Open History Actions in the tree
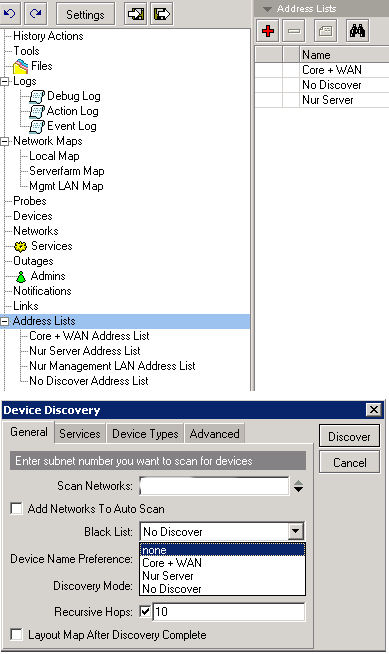This screenshot has height=654, width=389. pos(48,36)
